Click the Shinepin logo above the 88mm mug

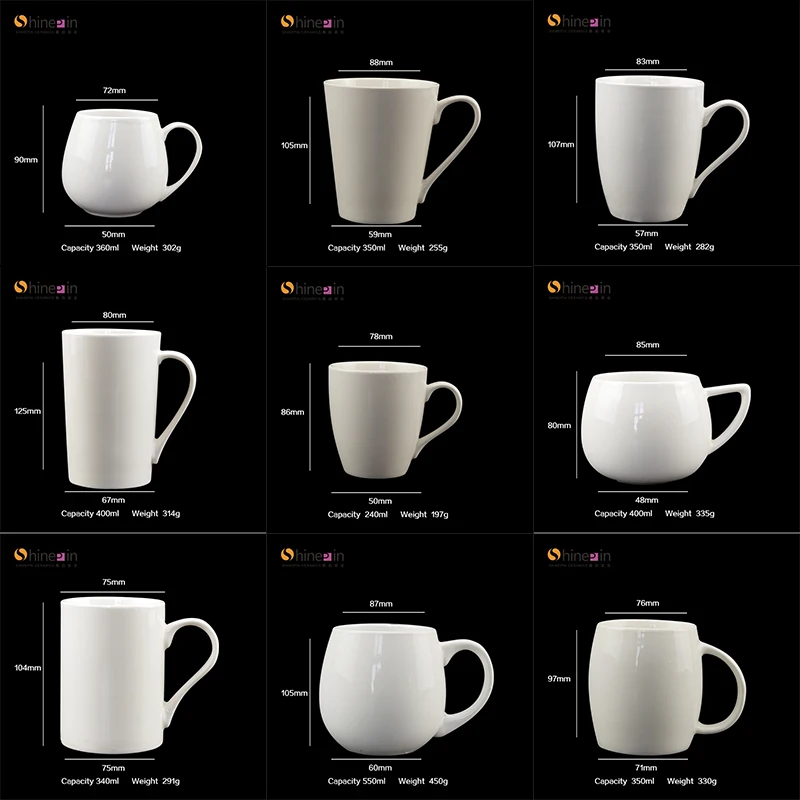pyautogui.click(x=312, y=23)
